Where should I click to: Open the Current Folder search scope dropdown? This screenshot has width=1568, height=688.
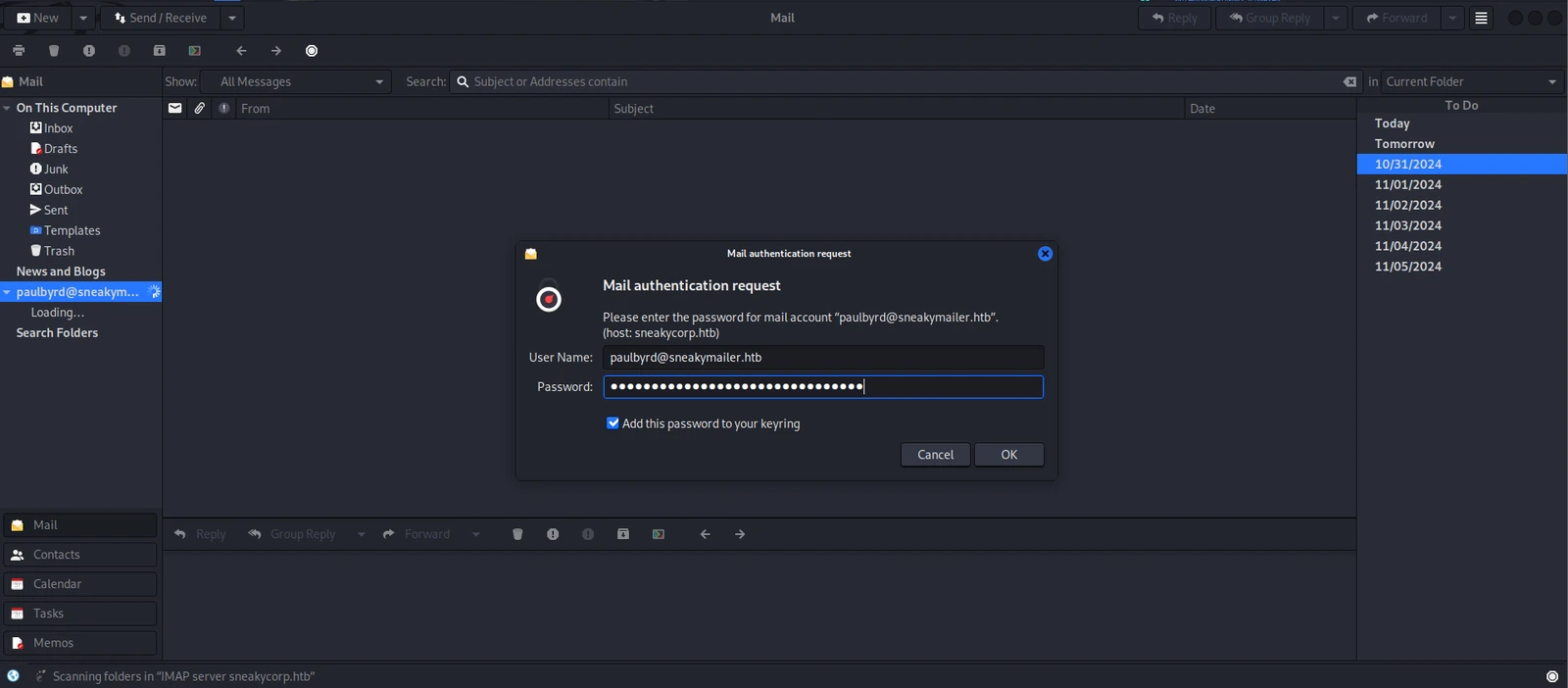(x=1473, y=82)
